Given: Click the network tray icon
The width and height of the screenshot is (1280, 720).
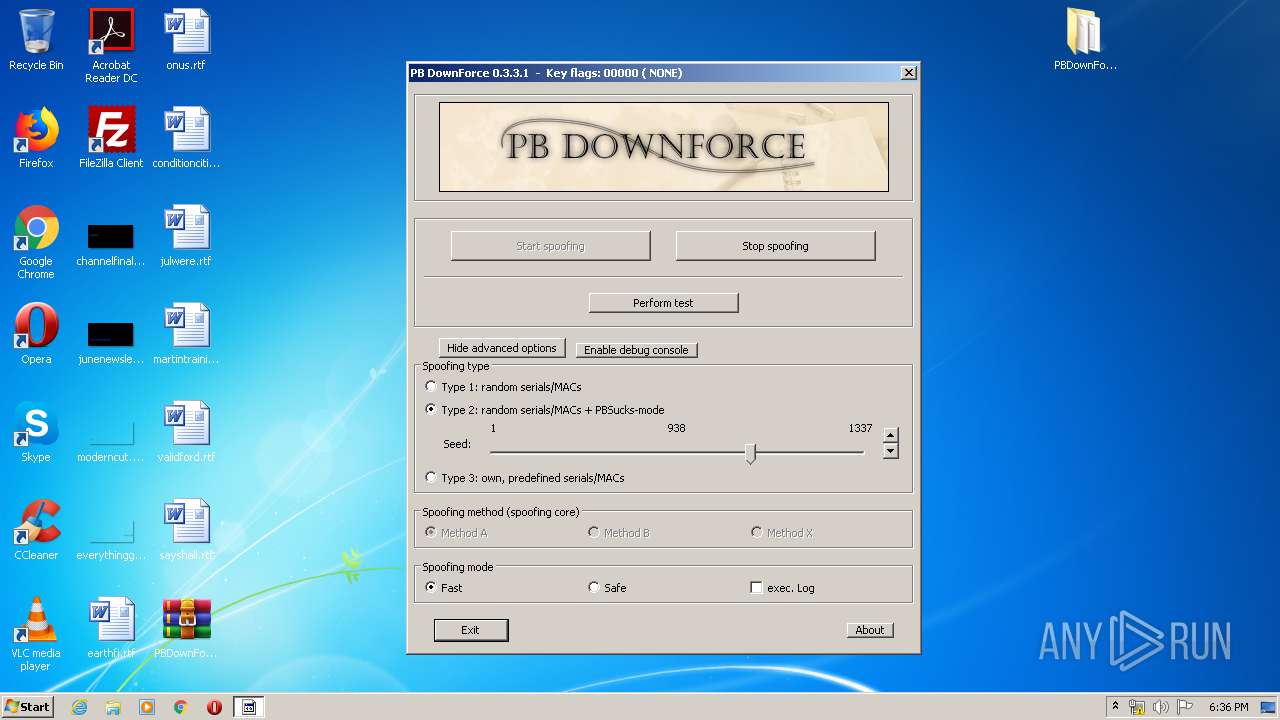Looking at the screenshot, I should [x=1137, y=707].
